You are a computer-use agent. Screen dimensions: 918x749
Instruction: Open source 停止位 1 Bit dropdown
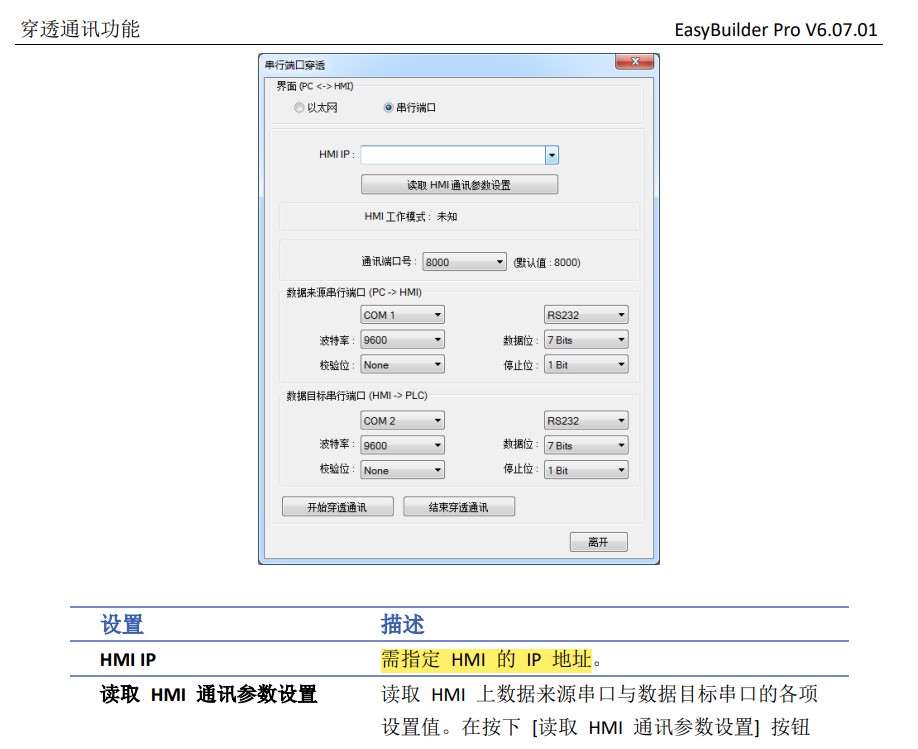click(x=586, y=365)
